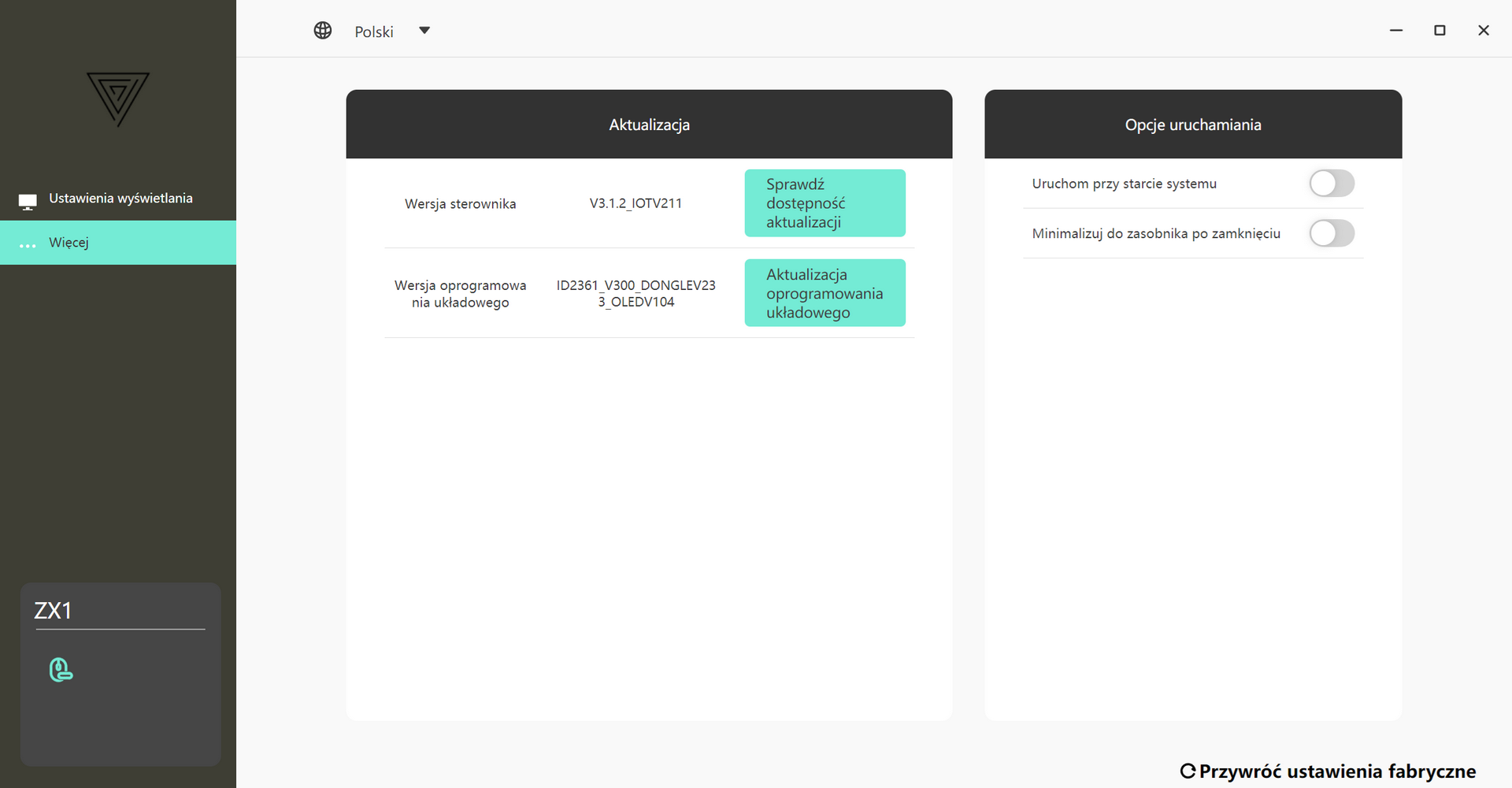1512x788 pixels.
Task: Close the application window
Action: pyautogui.click(x=1484, y=31)
